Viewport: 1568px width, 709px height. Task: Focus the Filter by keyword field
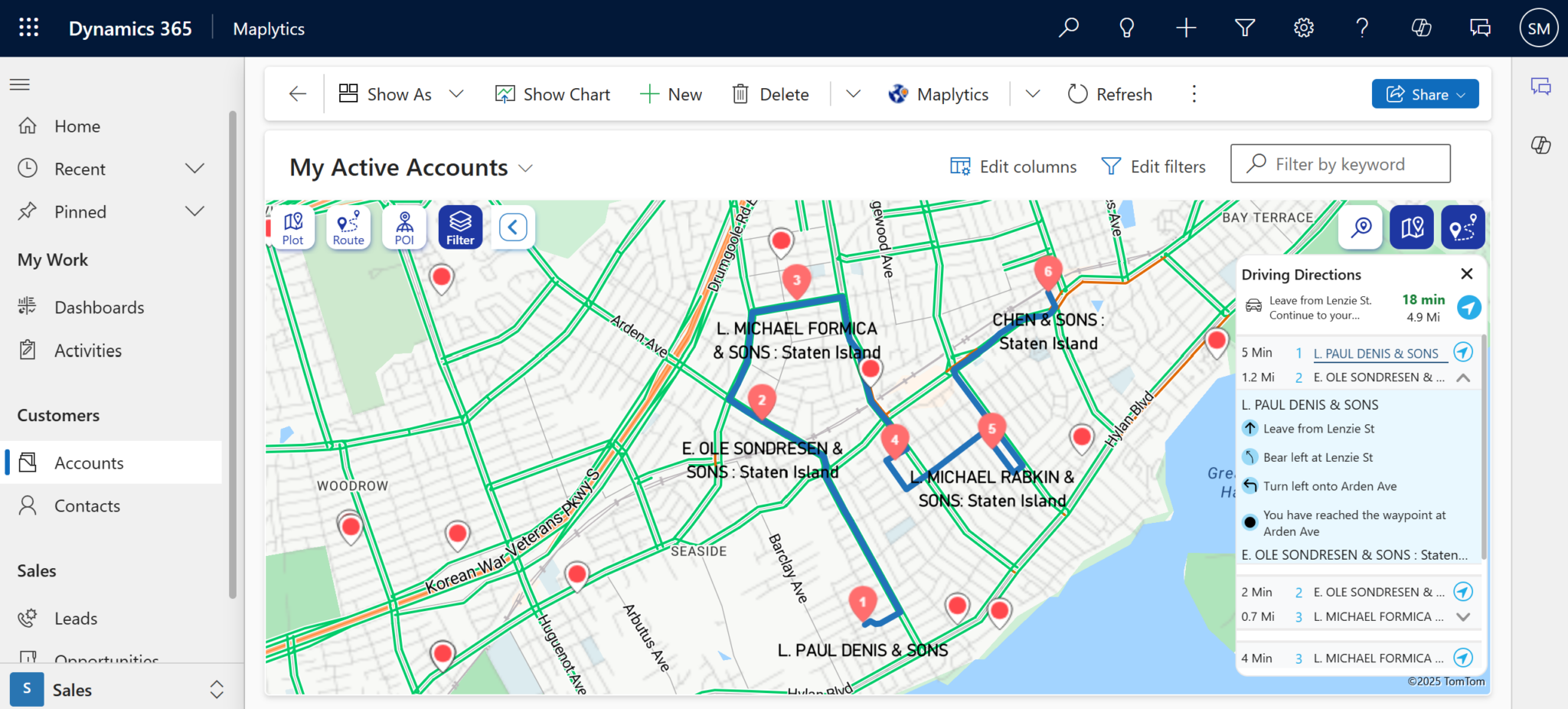tap(1340, 164)
